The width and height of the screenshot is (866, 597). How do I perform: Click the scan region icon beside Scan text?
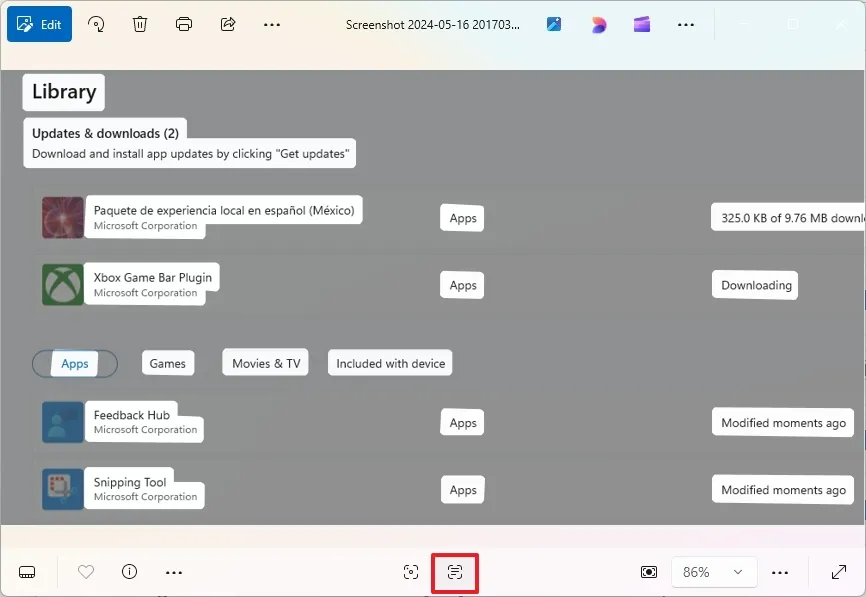(x=411, y=572)
